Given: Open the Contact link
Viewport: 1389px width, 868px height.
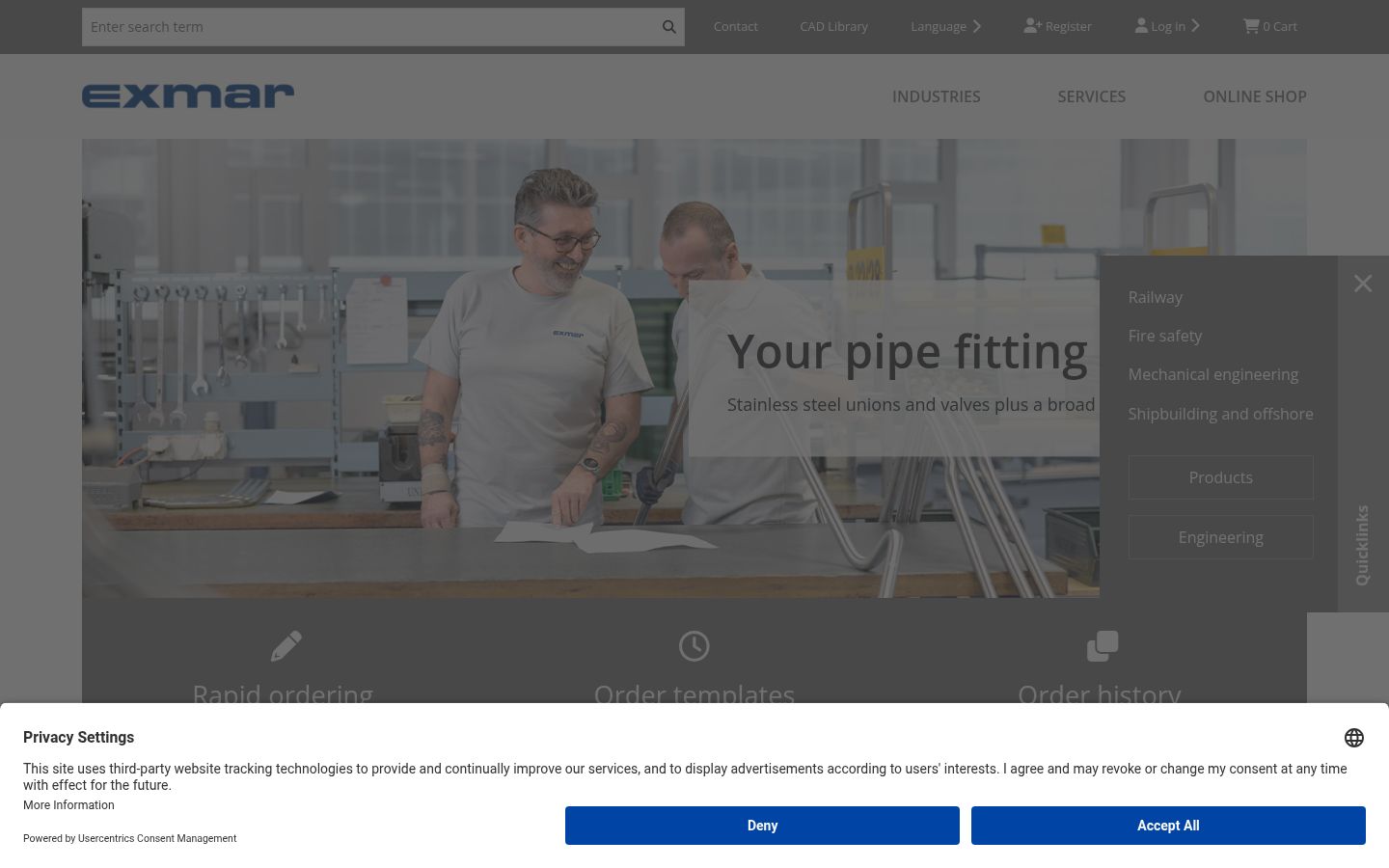Looking at the screenshot, I should [736, 26].
